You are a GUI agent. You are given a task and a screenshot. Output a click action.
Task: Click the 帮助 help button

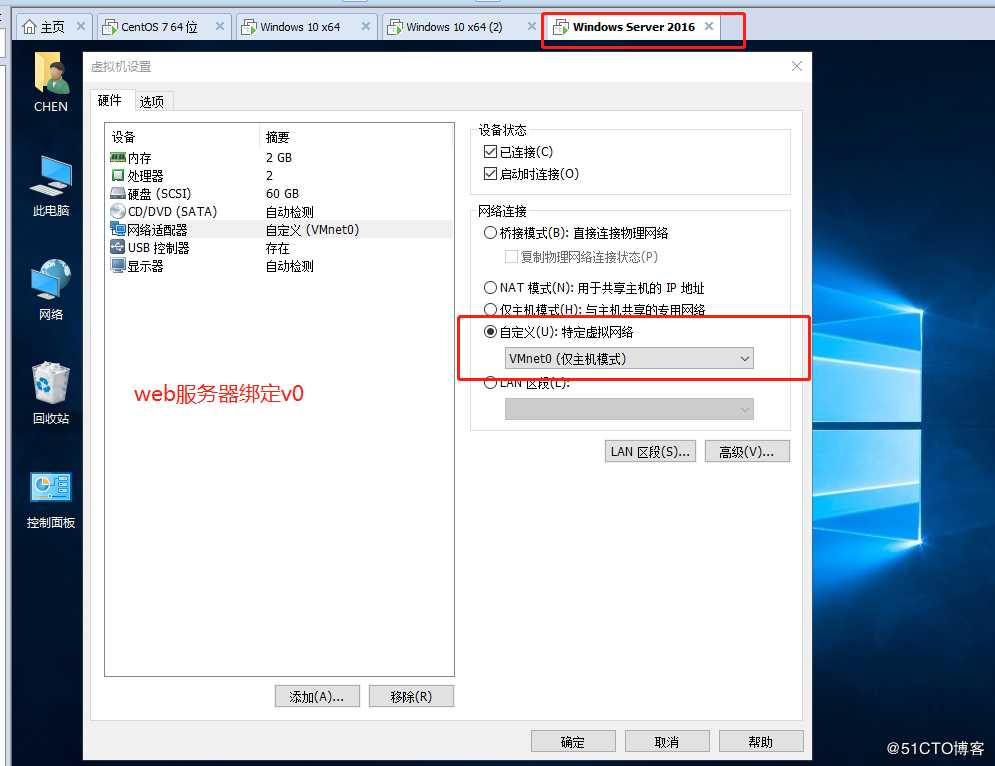pyautogui.click(x=761, y=741)
